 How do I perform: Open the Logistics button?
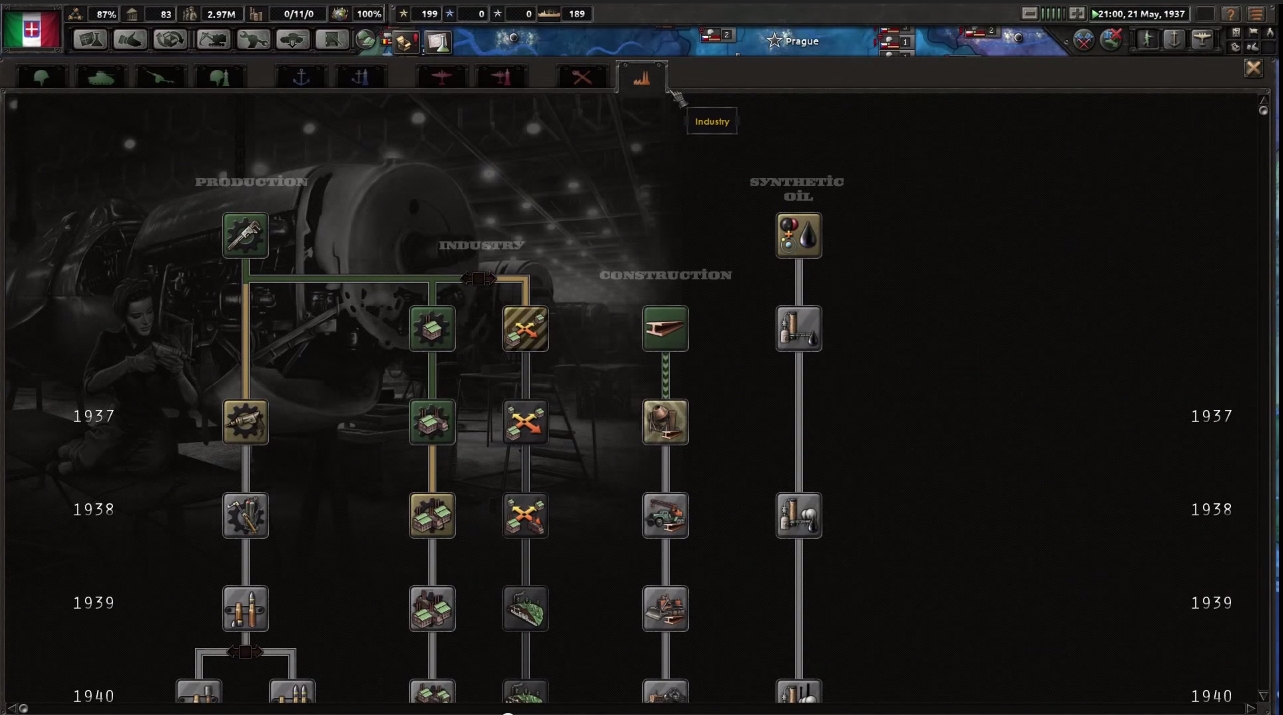click(333, 40)
